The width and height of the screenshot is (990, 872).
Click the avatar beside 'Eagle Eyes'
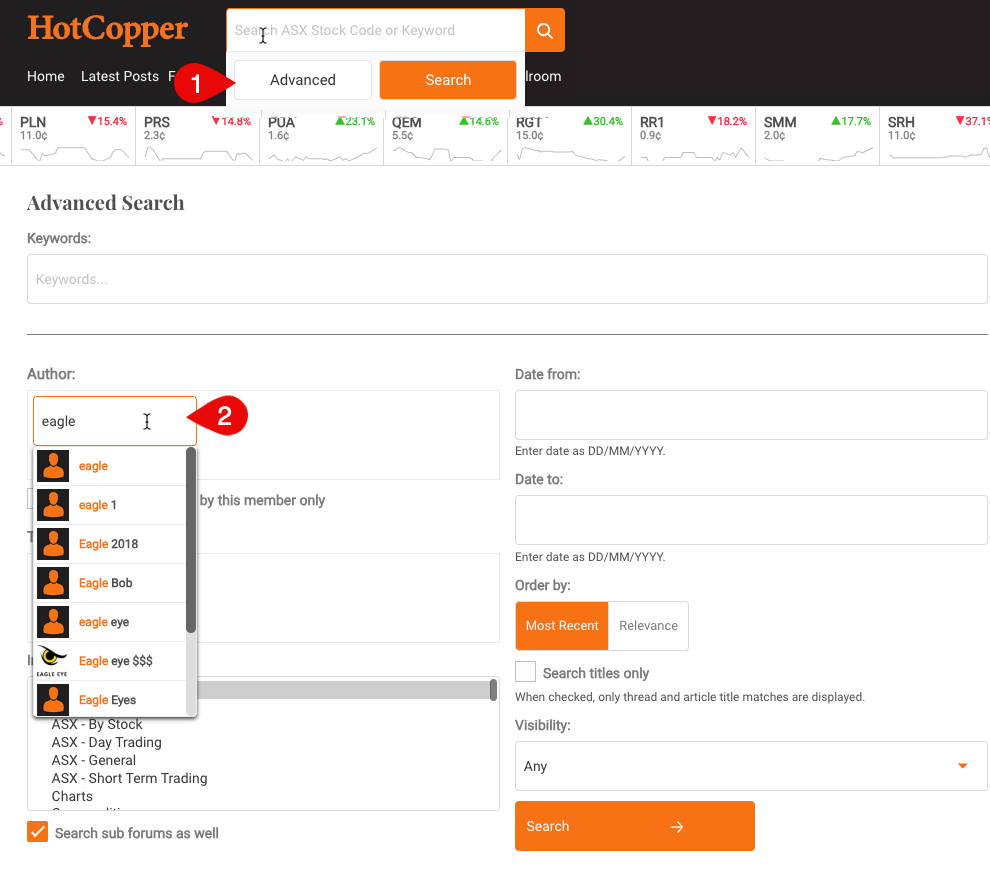pos(53,700)
